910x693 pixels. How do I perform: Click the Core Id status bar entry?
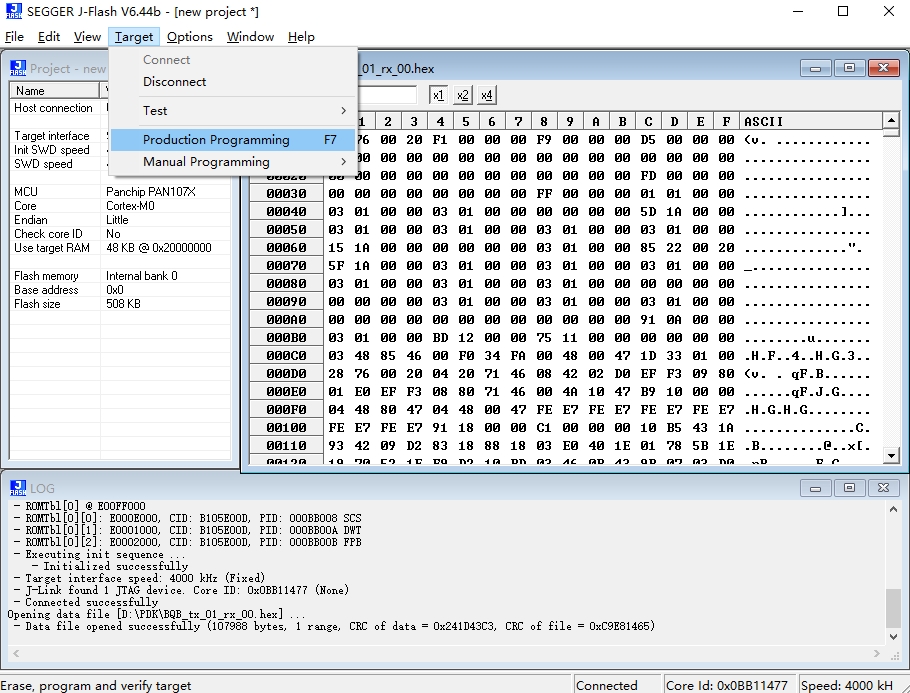pos(730,685)
